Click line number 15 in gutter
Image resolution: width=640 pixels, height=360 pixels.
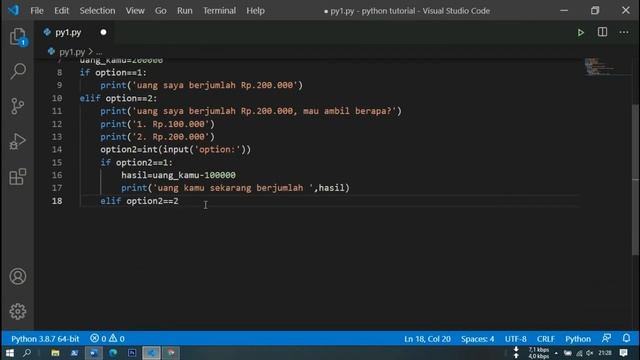(57, 162)
